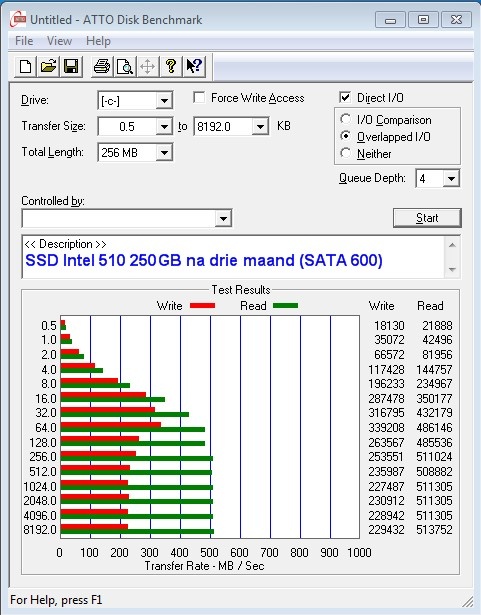Image resolution: width=481 pixels, height=615 pixels.
Task: Click the write value 18130
Action: pos(389,326)
